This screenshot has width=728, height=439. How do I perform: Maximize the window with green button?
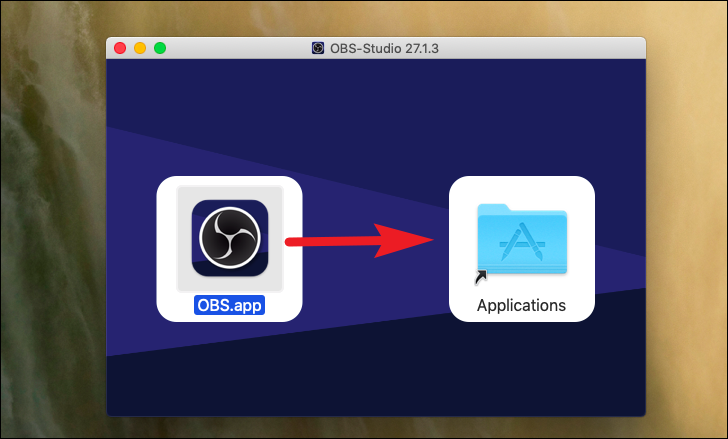160,48
